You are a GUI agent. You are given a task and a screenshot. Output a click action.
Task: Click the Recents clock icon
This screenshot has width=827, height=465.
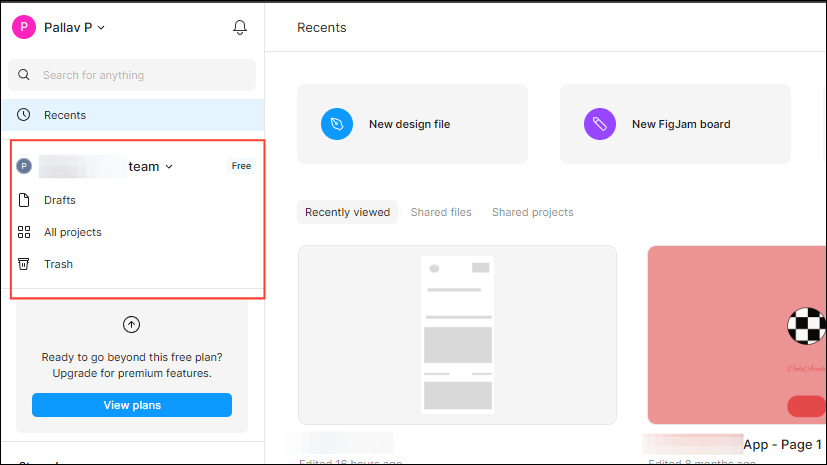pos(25,115)
